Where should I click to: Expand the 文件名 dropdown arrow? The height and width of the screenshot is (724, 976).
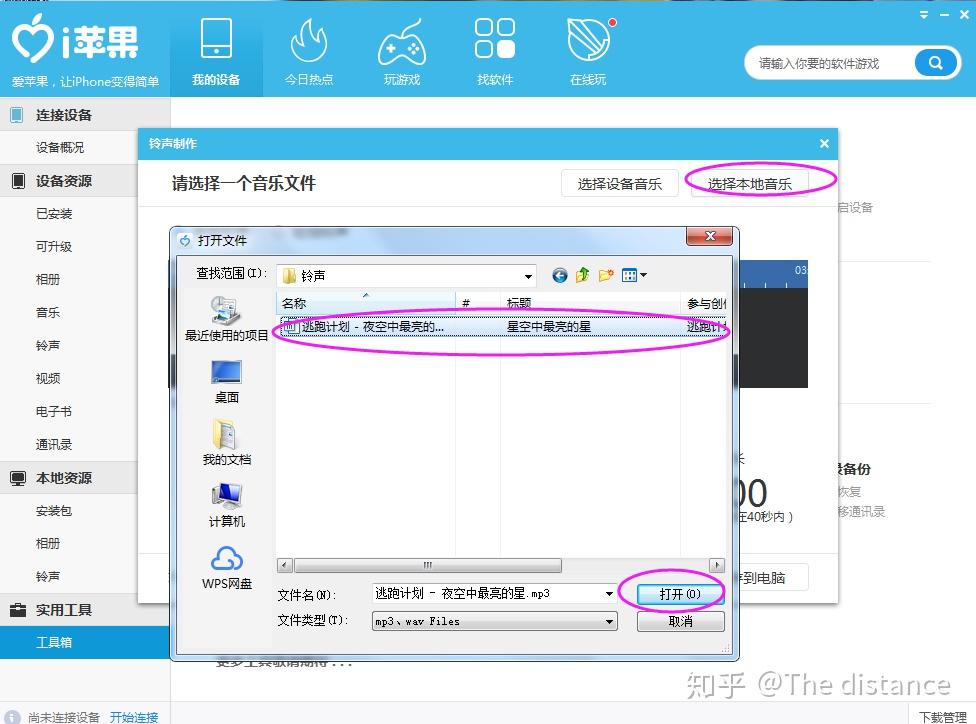[609, 594]
